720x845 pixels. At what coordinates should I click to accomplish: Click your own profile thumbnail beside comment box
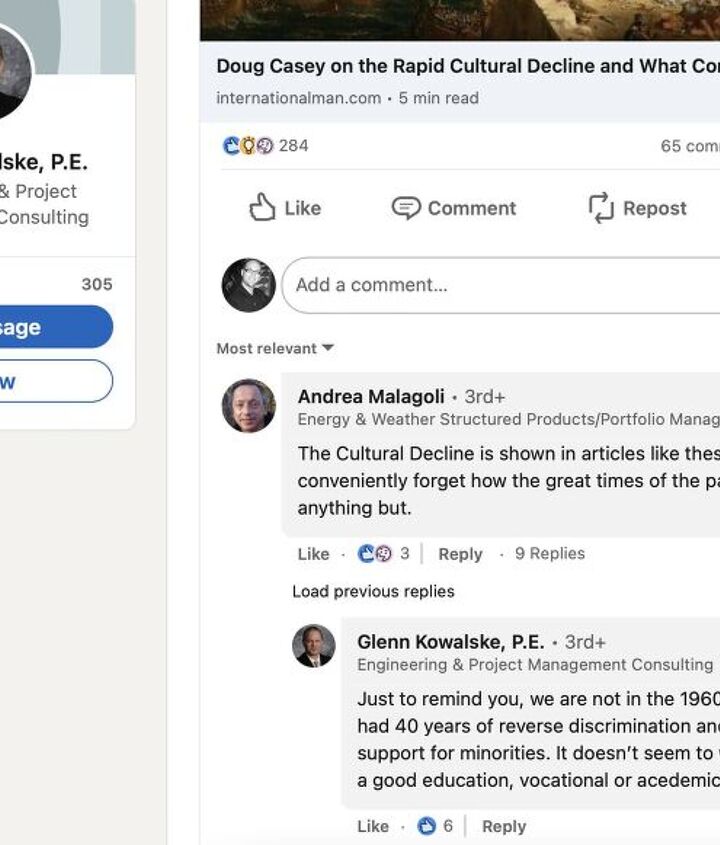click(248, 285)
